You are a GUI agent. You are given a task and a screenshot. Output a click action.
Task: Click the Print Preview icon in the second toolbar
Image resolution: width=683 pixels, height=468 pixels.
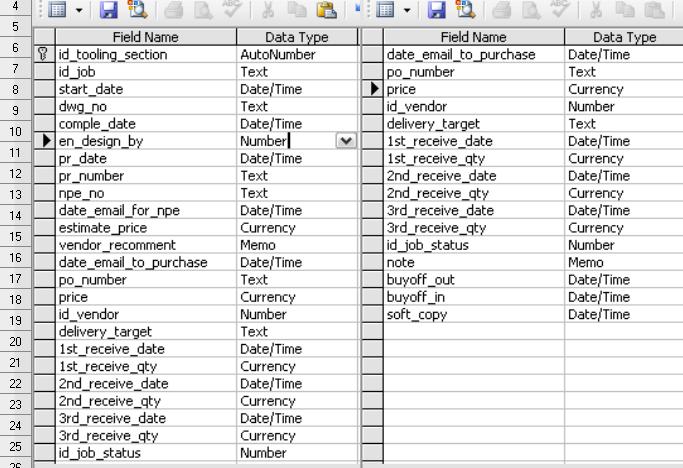click(x=531, y=10)
